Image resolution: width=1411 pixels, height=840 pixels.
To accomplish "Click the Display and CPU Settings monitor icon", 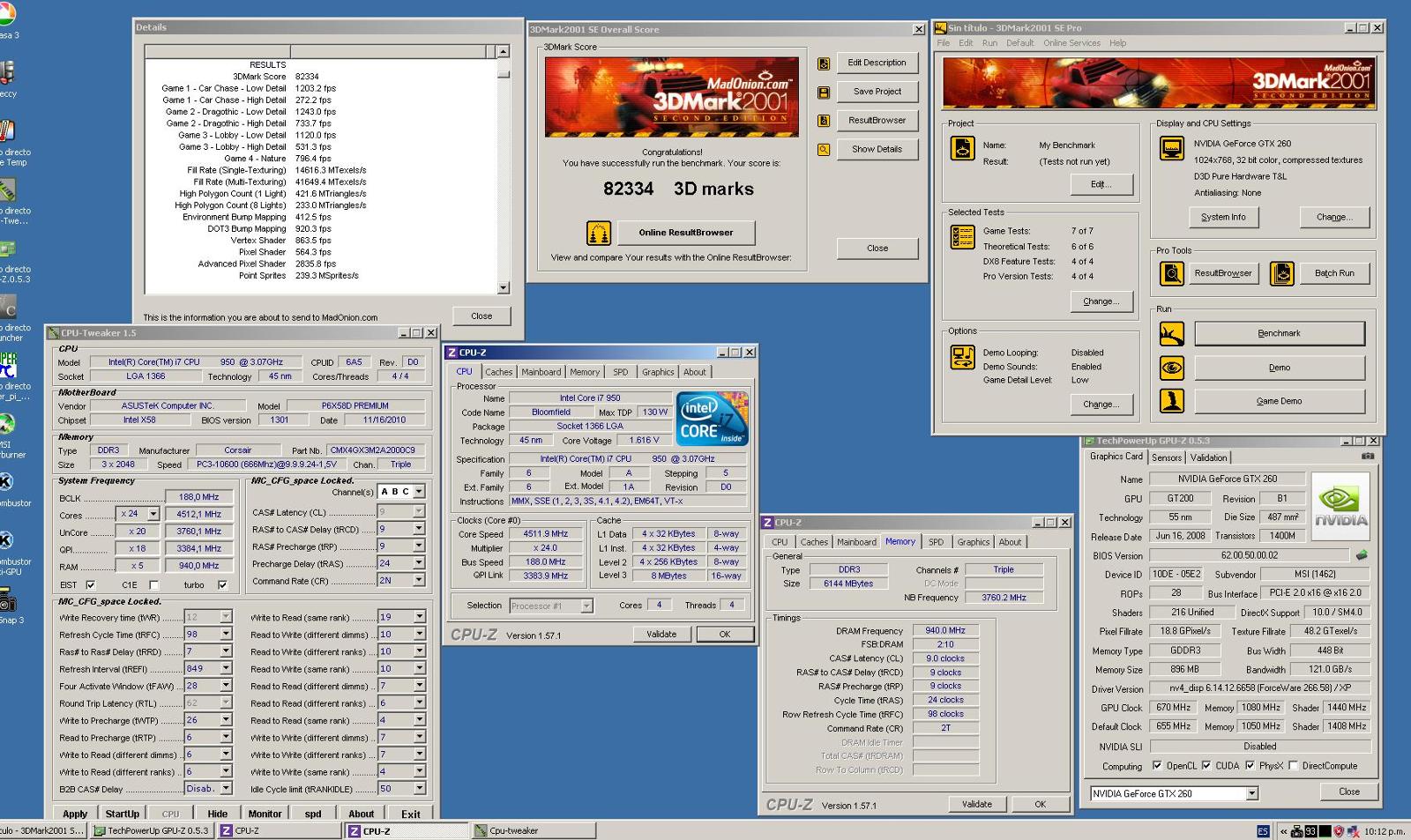I will [x=1172, y=148].
